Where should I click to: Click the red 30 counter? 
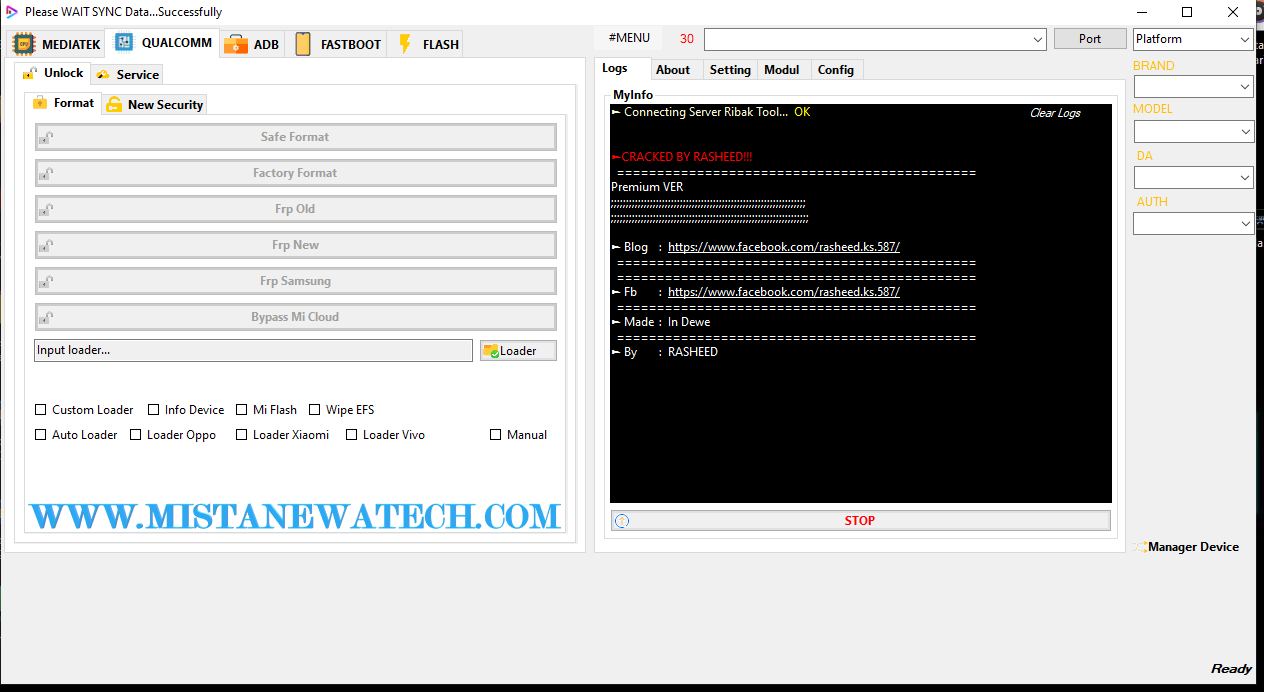[x=687, y=39]
